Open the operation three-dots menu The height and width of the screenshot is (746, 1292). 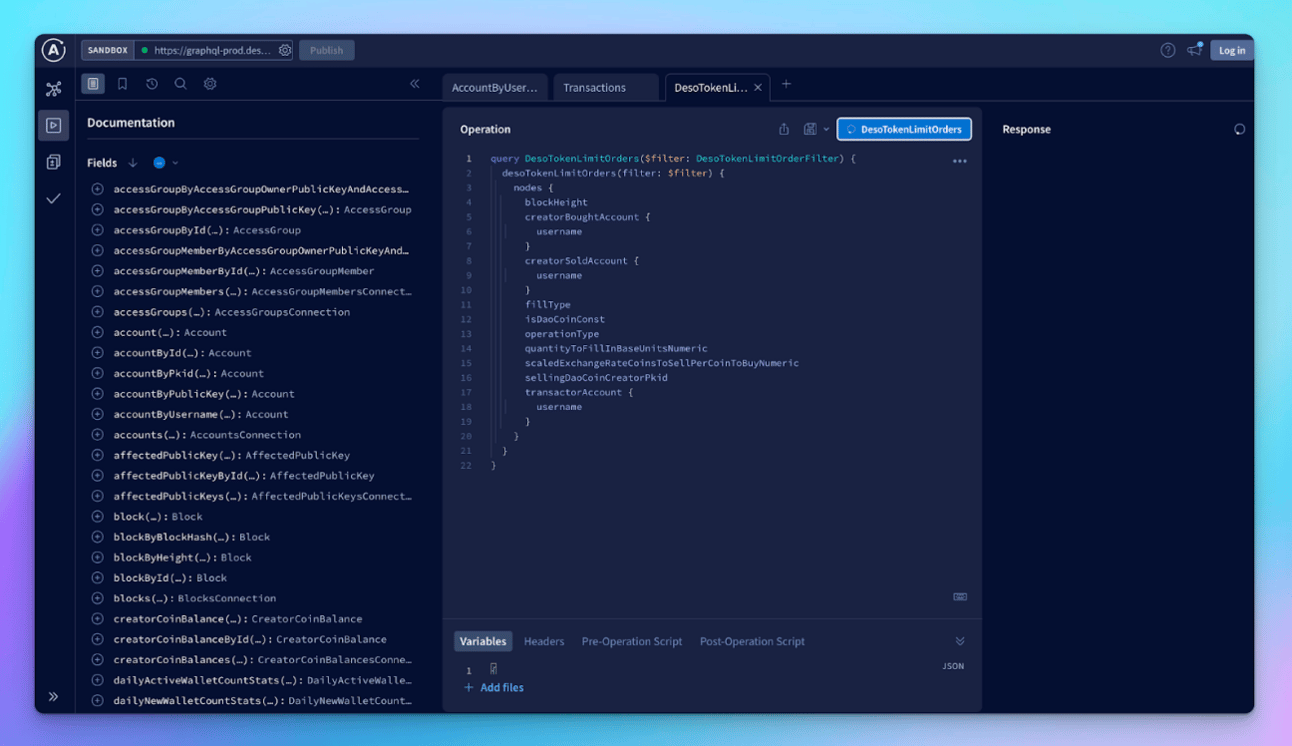tap(960, 161)
